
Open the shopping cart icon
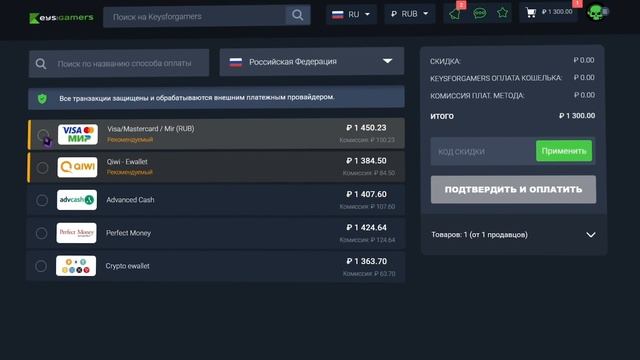(531, 13)
